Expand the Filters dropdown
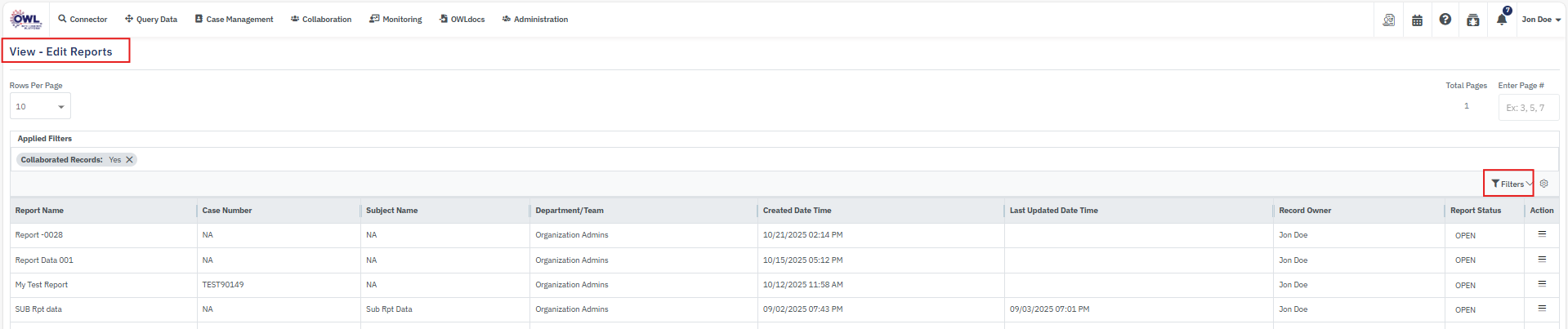Viewport: 1568px width, 329px height. pyautogui.click(x=1510, y=184)
